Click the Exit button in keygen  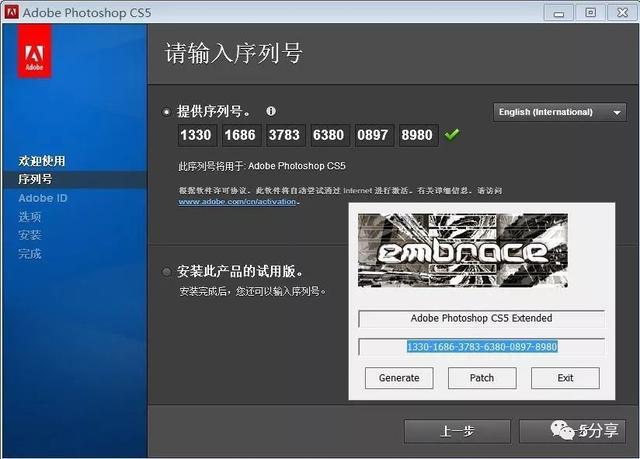point(565,378)
